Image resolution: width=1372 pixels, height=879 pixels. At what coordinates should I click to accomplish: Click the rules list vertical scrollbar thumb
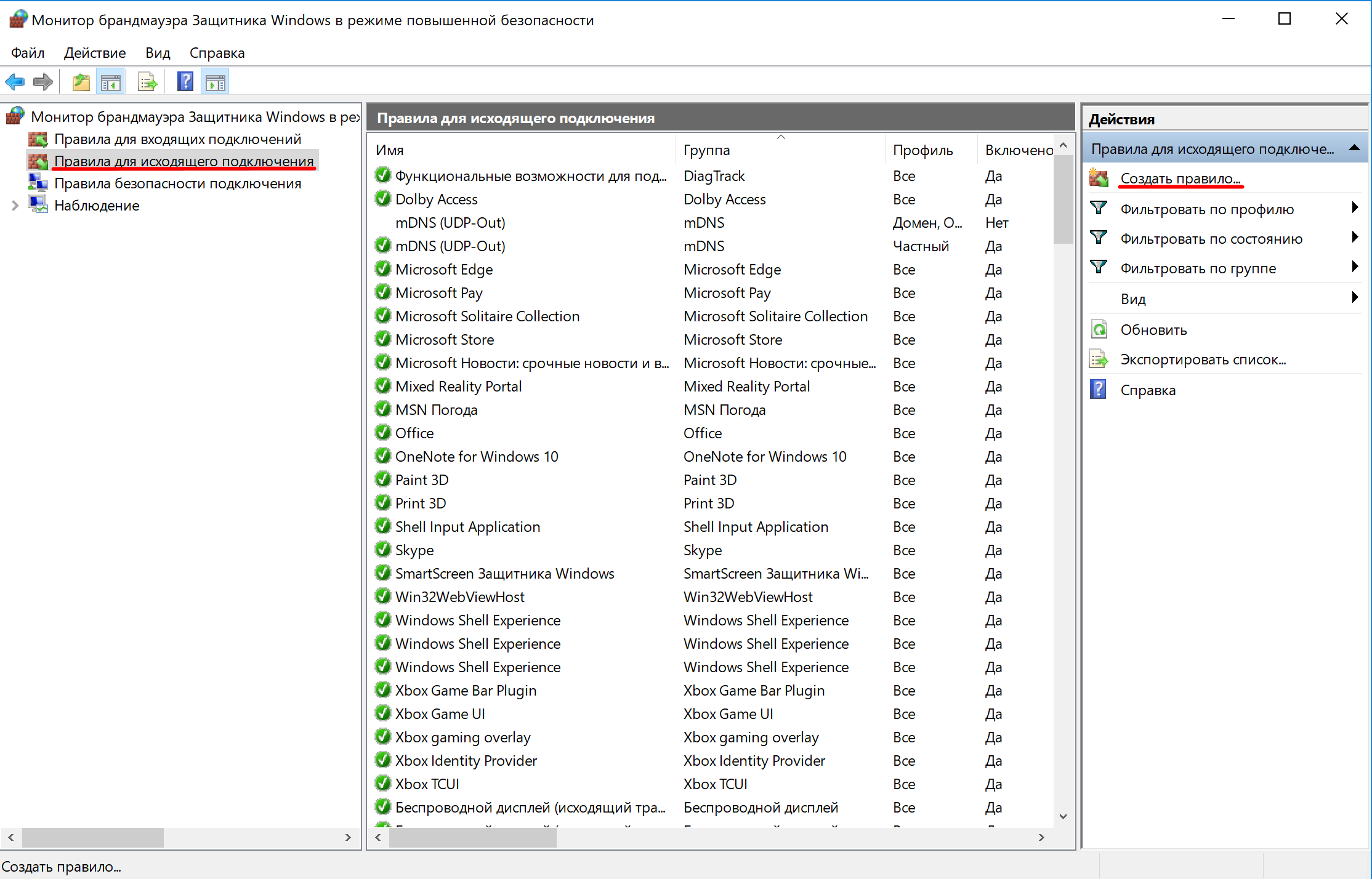point(1063,199)
